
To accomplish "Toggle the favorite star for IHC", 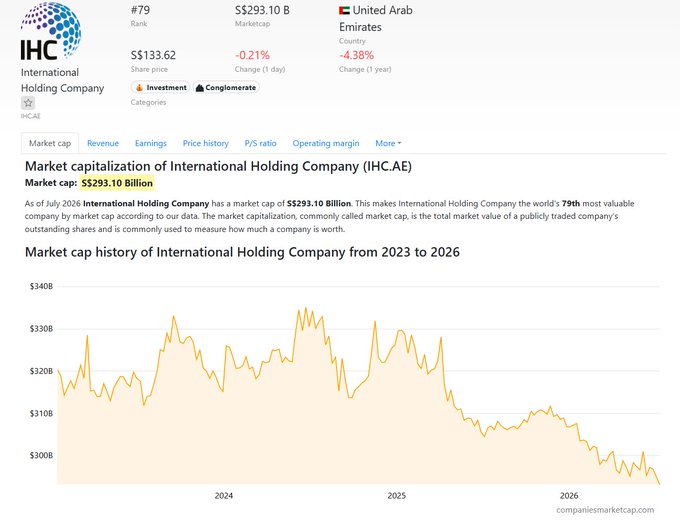I will point(28,103).
